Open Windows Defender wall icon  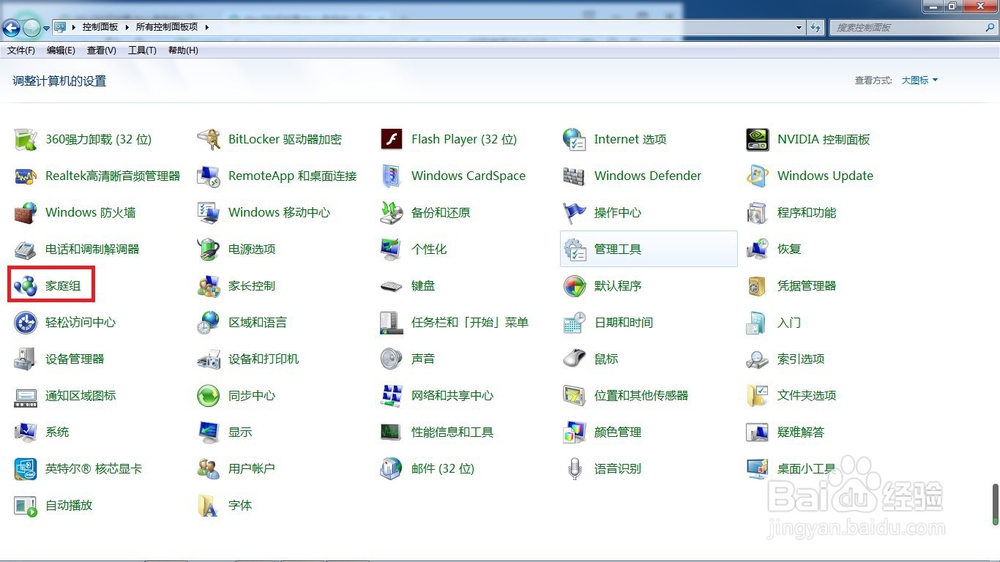point(575,176)
